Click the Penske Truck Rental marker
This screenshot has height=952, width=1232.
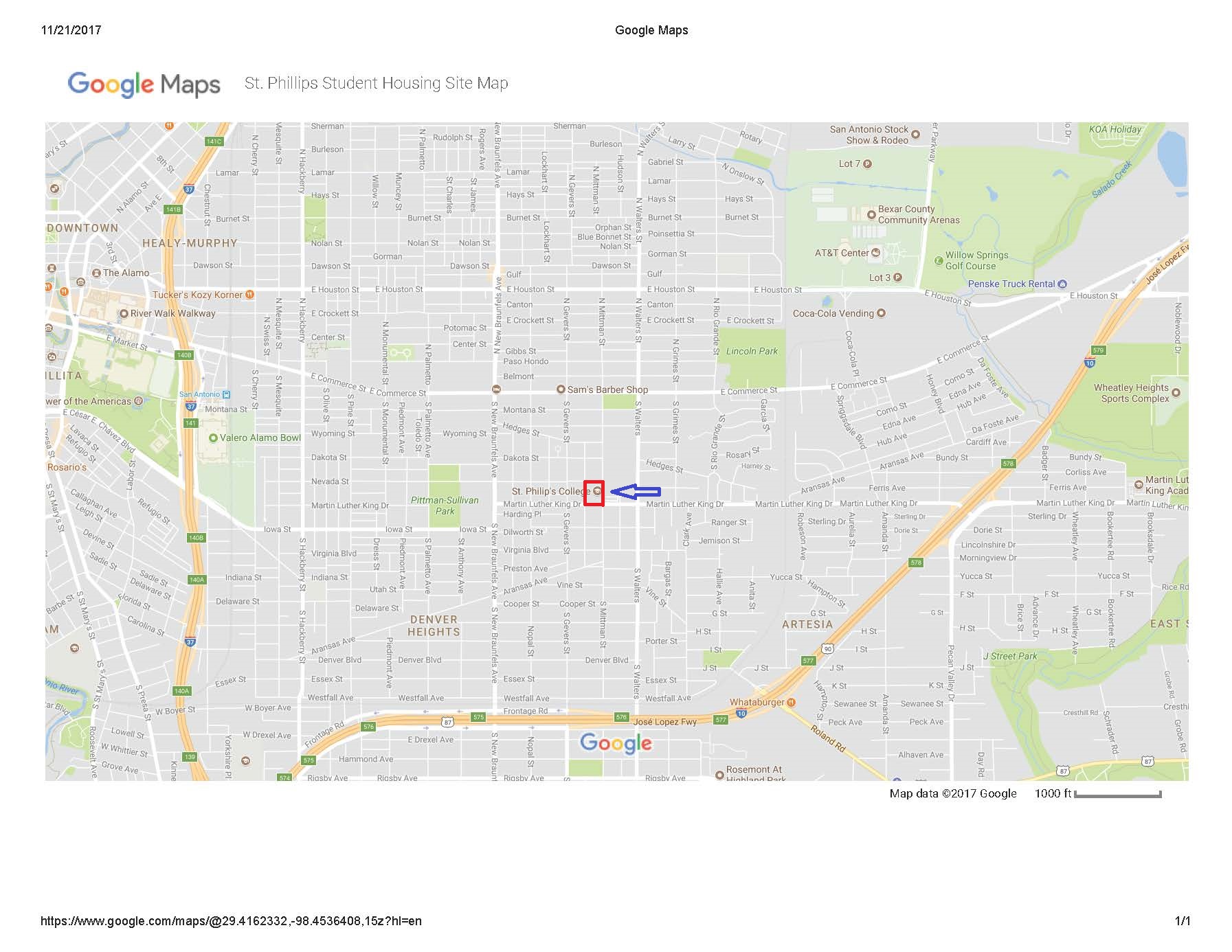1062,284
